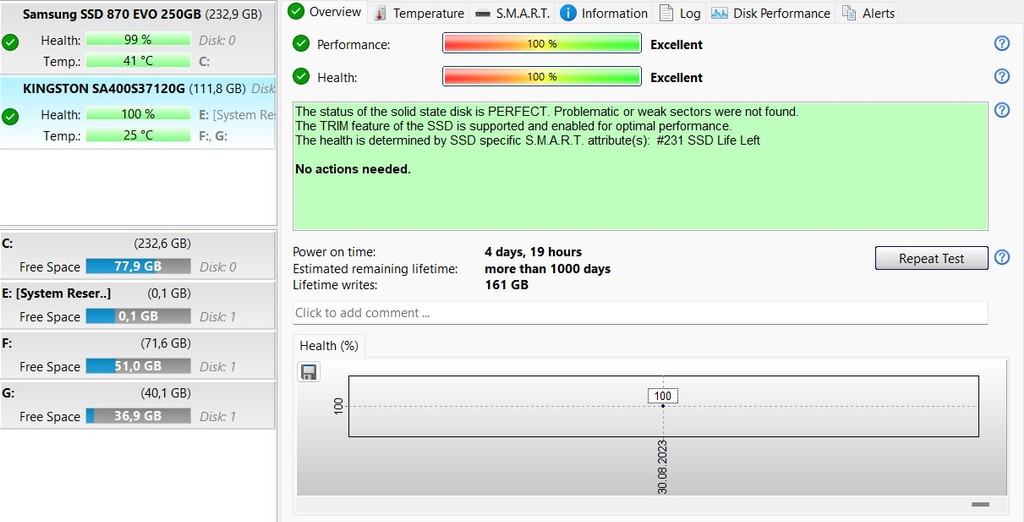Viewport: 1024px width, 522px height.
Task: Click the graph horizontal scrollbar thumb
Action: 980,504
